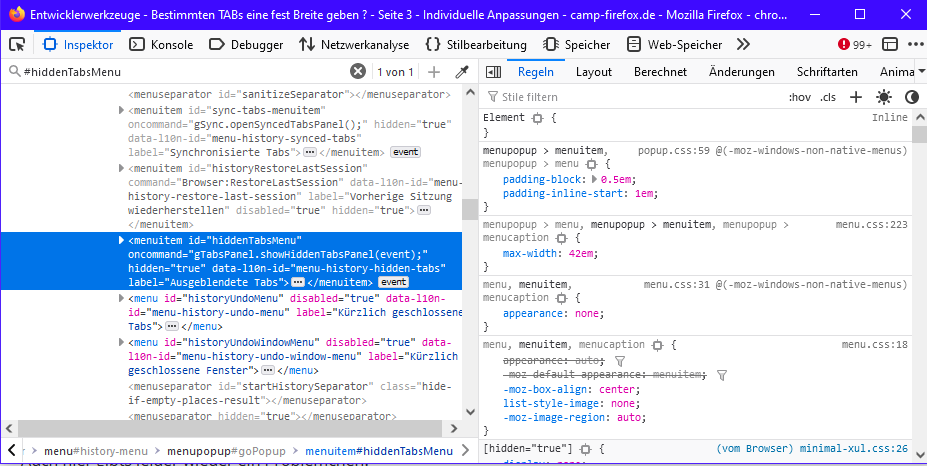Screen dimensions: 927x466
Task: Activate the element picker tool
Action: (17, 45)
